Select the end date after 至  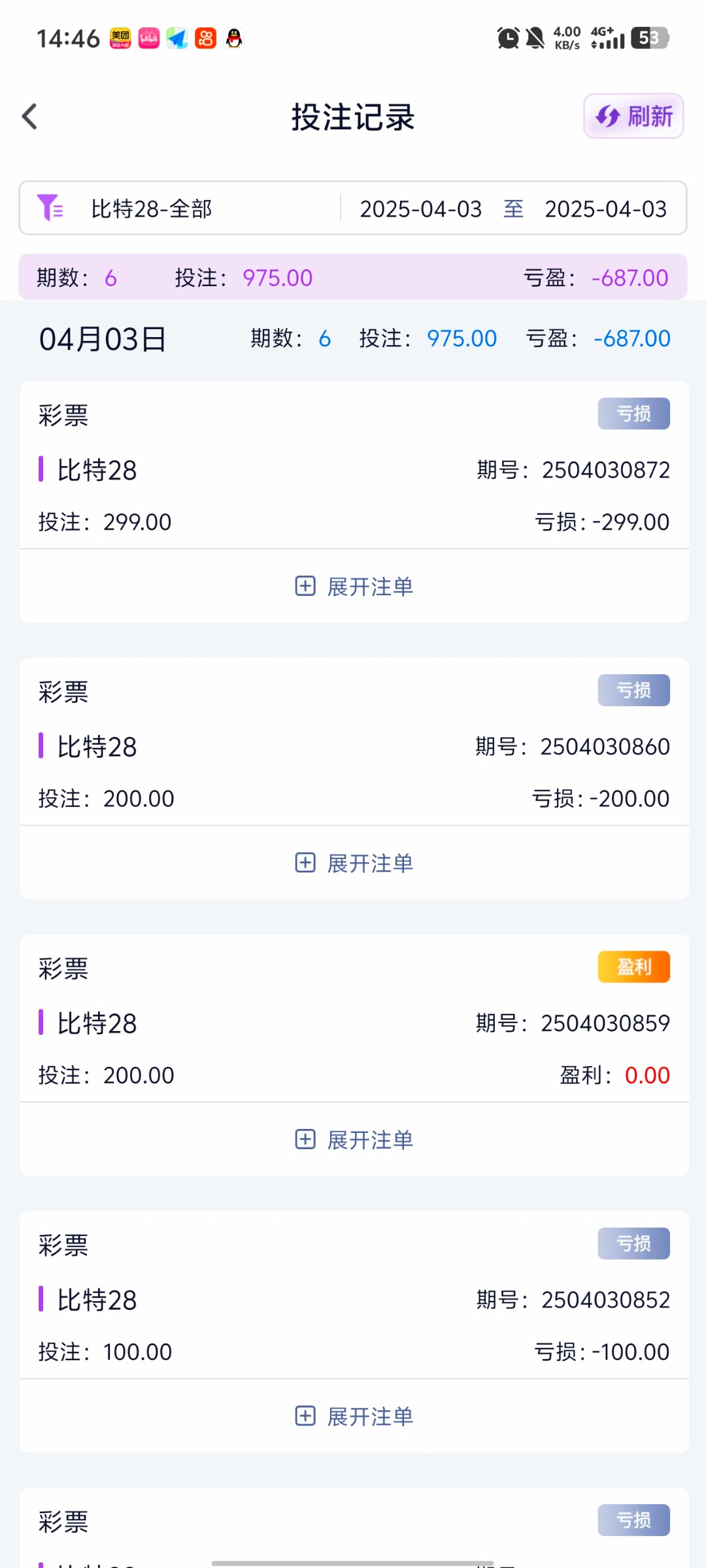pos(605,209)
